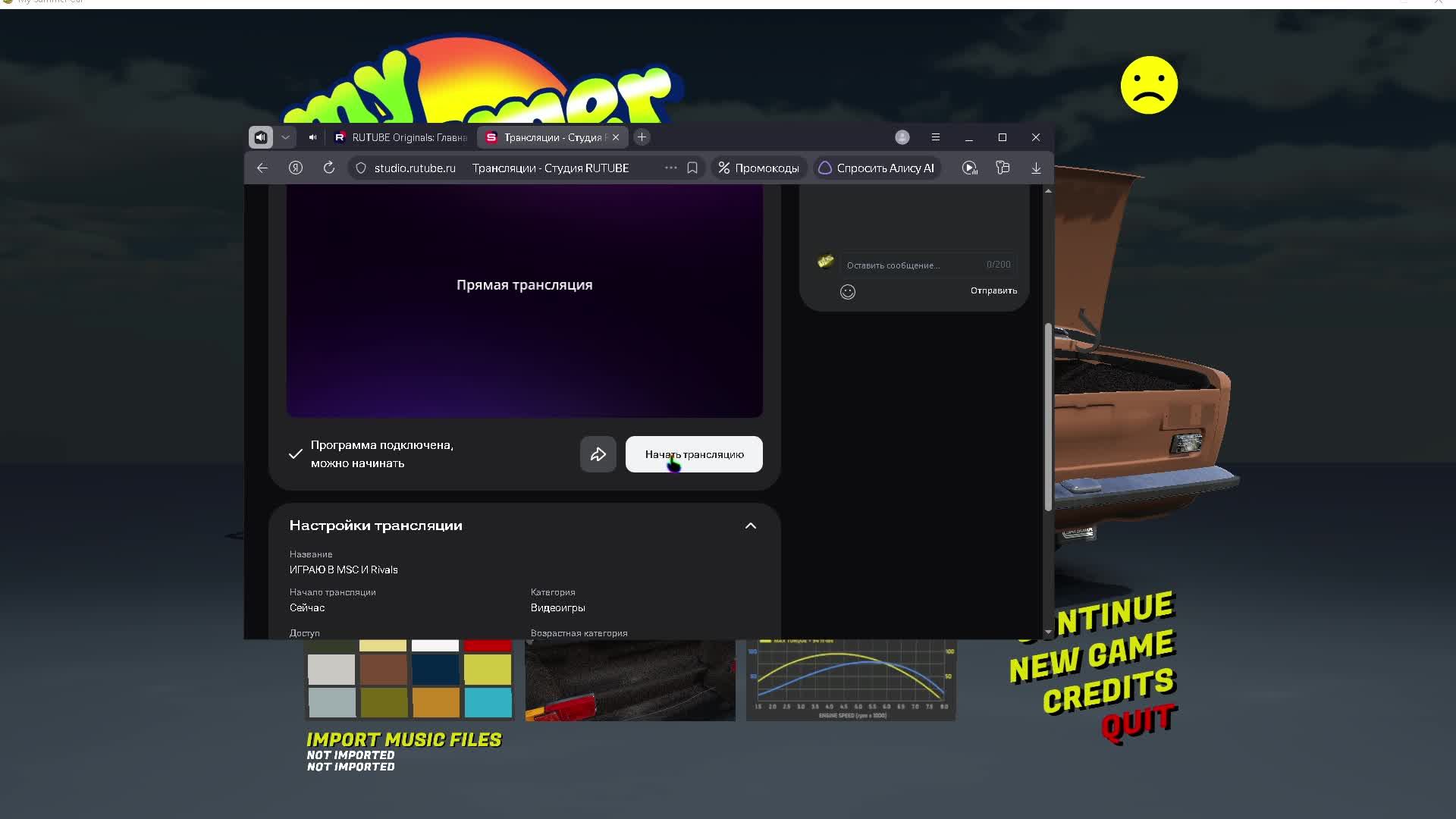
Task: Click the scrollbar down arrow
Action: [x=1048, y=632]
